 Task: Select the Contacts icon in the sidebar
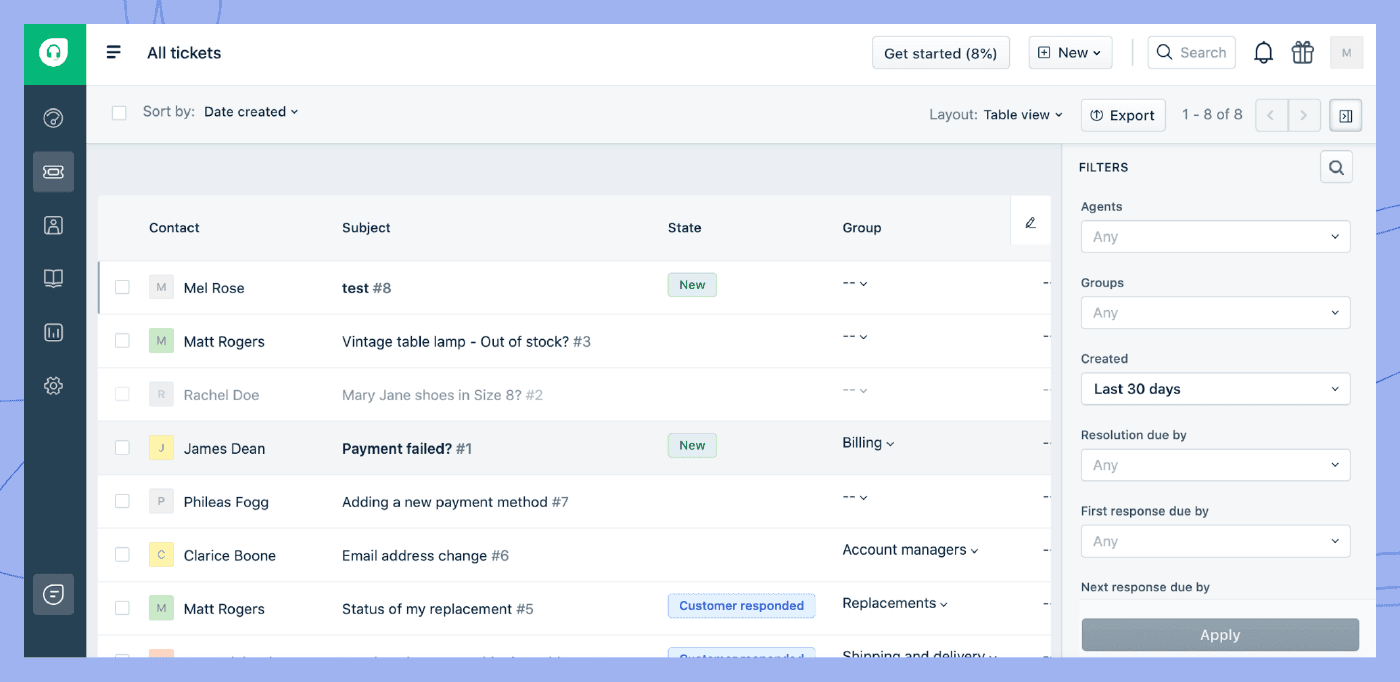(x=53, y=225)
